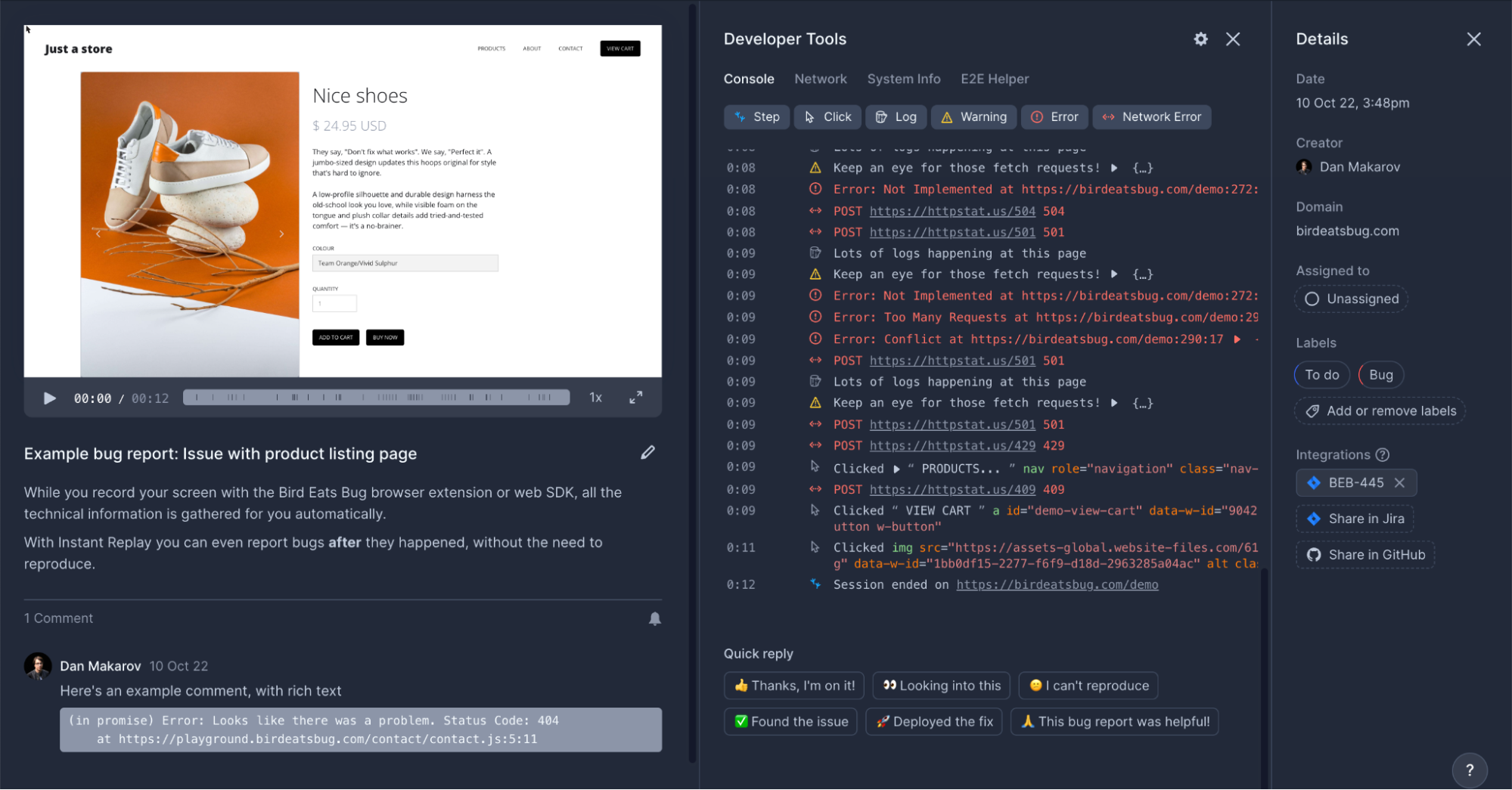
Task: Enter fullscreen for the recording
Action: coord(635,397)
